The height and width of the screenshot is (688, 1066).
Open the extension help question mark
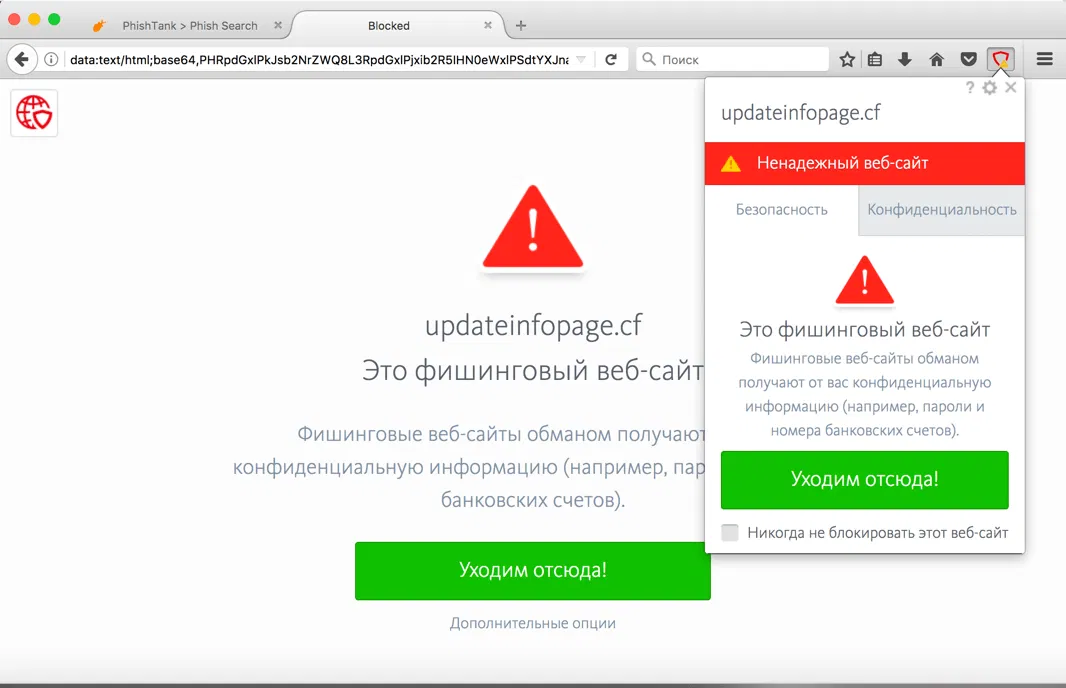pyautogui.click(x=970, y=87)
